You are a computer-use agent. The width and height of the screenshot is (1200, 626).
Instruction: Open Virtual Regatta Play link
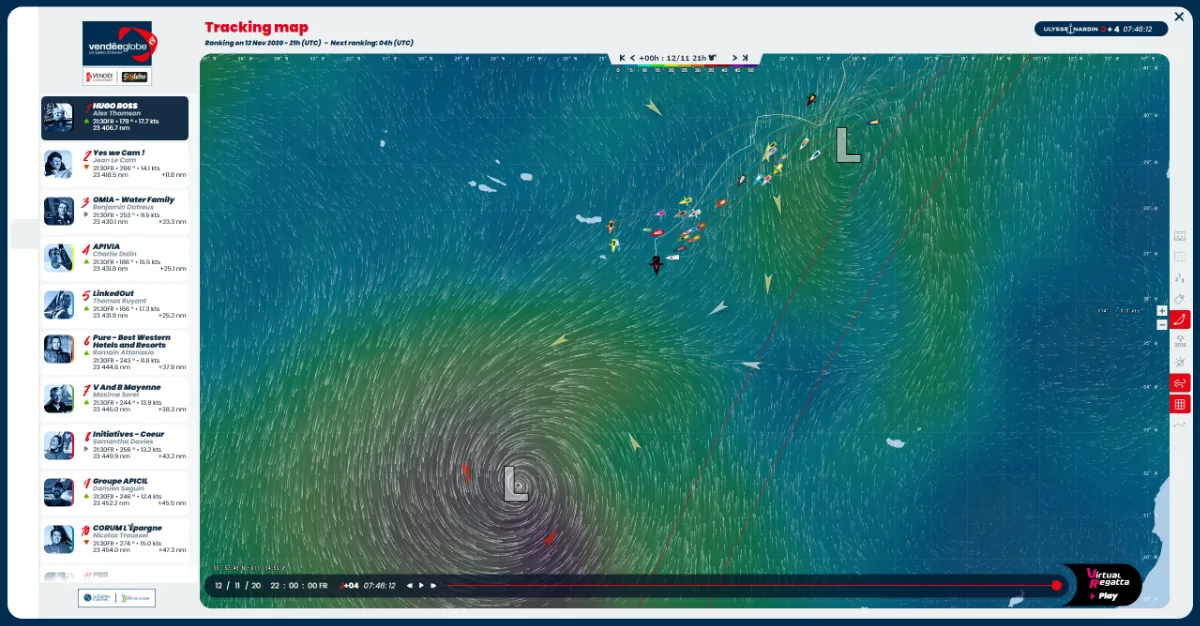1106,586
